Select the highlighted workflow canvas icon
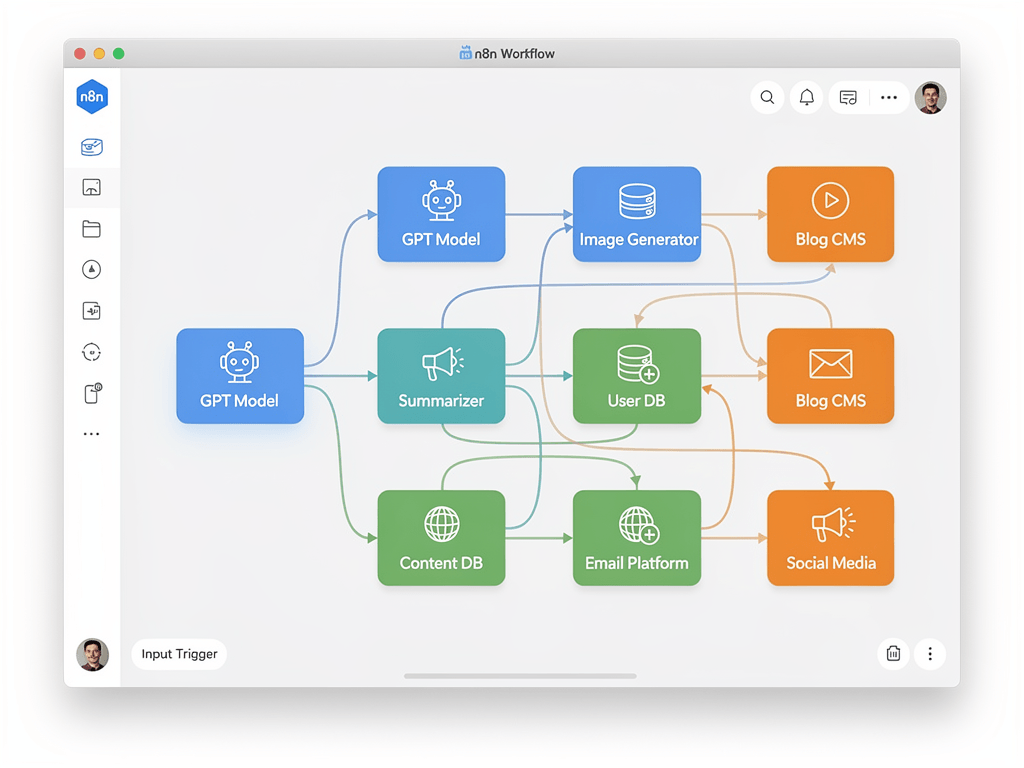The height and width of the screenshot is (768, 1024). pyautogui.click(x=92, y=187)
